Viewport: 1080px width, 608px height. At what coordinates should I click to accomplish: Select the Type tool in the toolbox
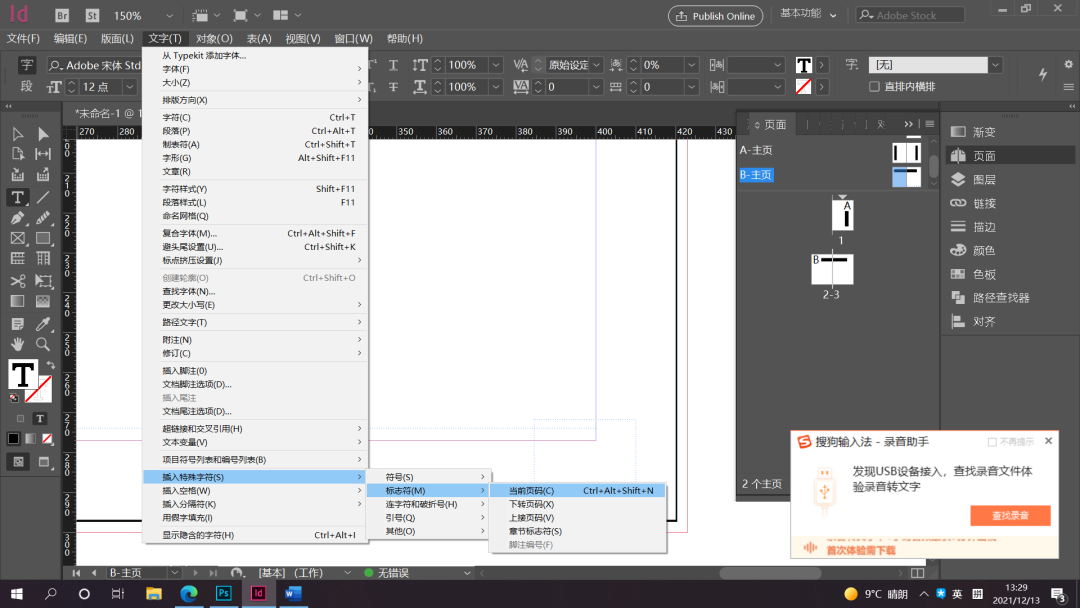(x=17, y=197)
